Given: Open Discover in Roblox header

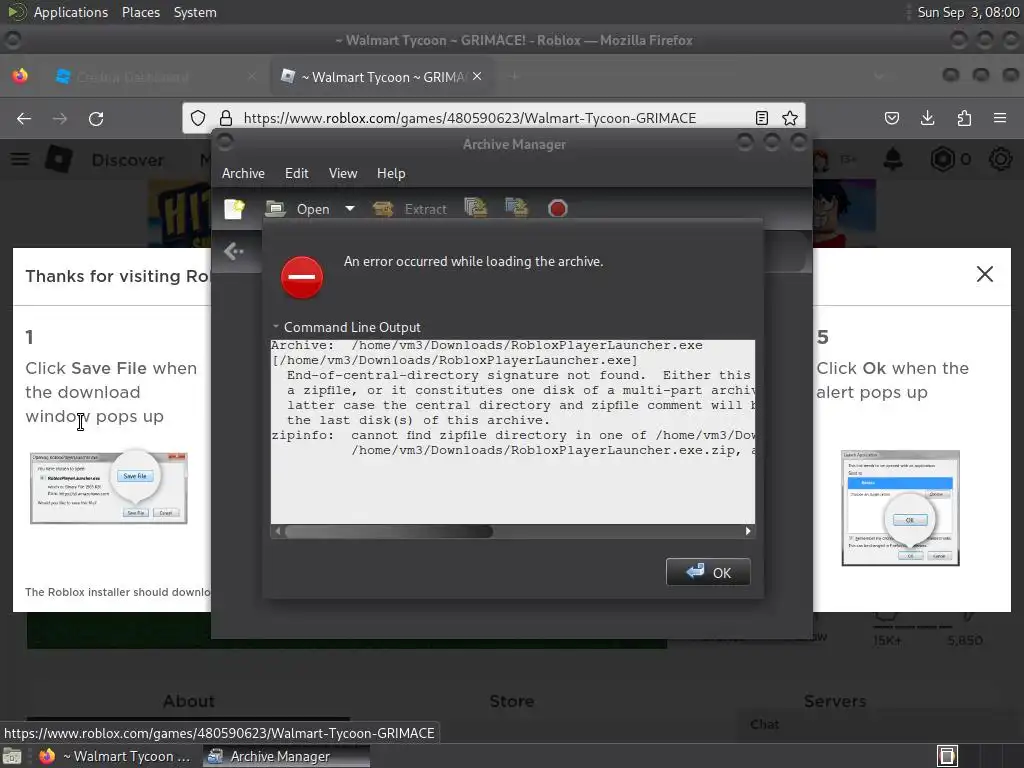Looking at the screenshot, I should click(x=127, y=160).
